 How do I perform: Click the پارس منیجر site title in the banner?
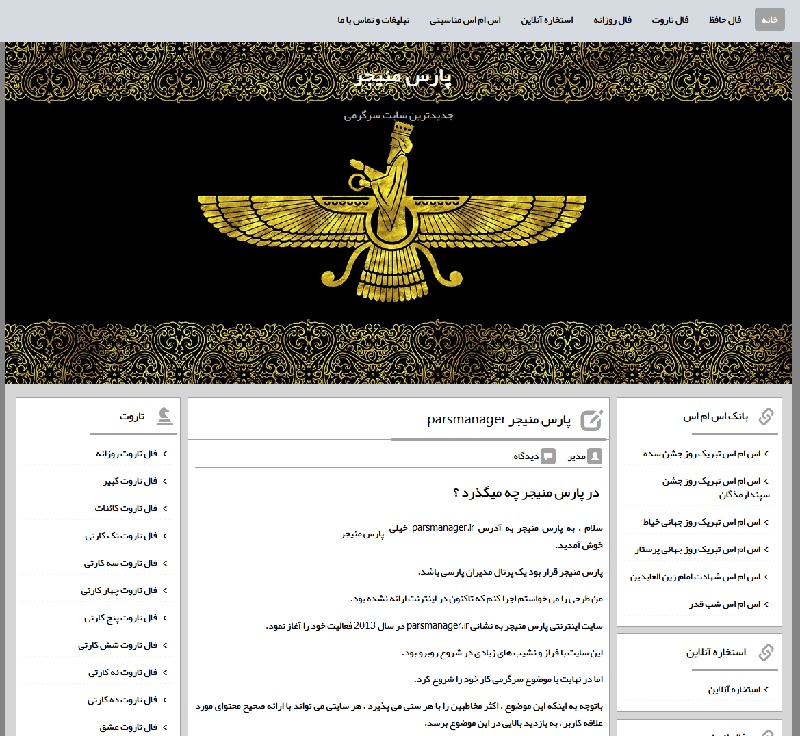pos(403,78)
